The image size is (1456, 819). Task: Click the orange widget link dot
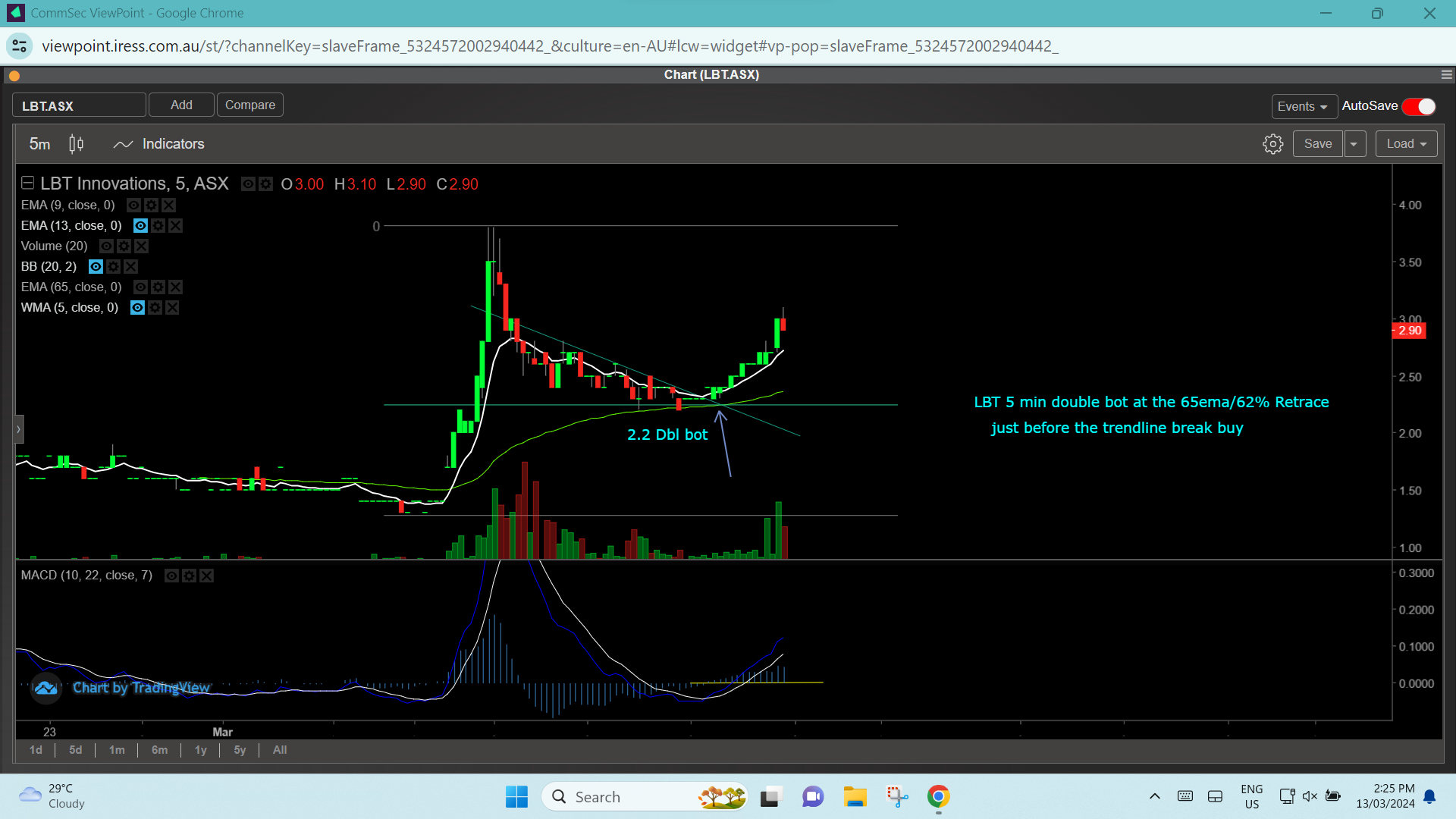14,75
